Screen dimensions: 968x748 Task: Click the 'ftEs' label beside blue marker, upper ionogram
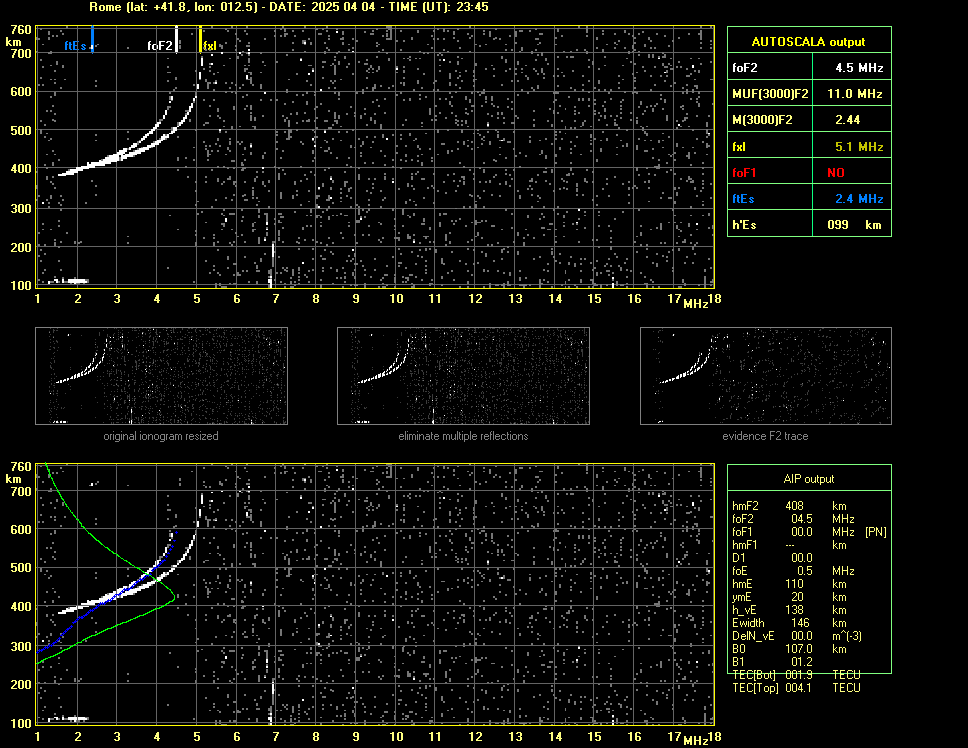75,46
